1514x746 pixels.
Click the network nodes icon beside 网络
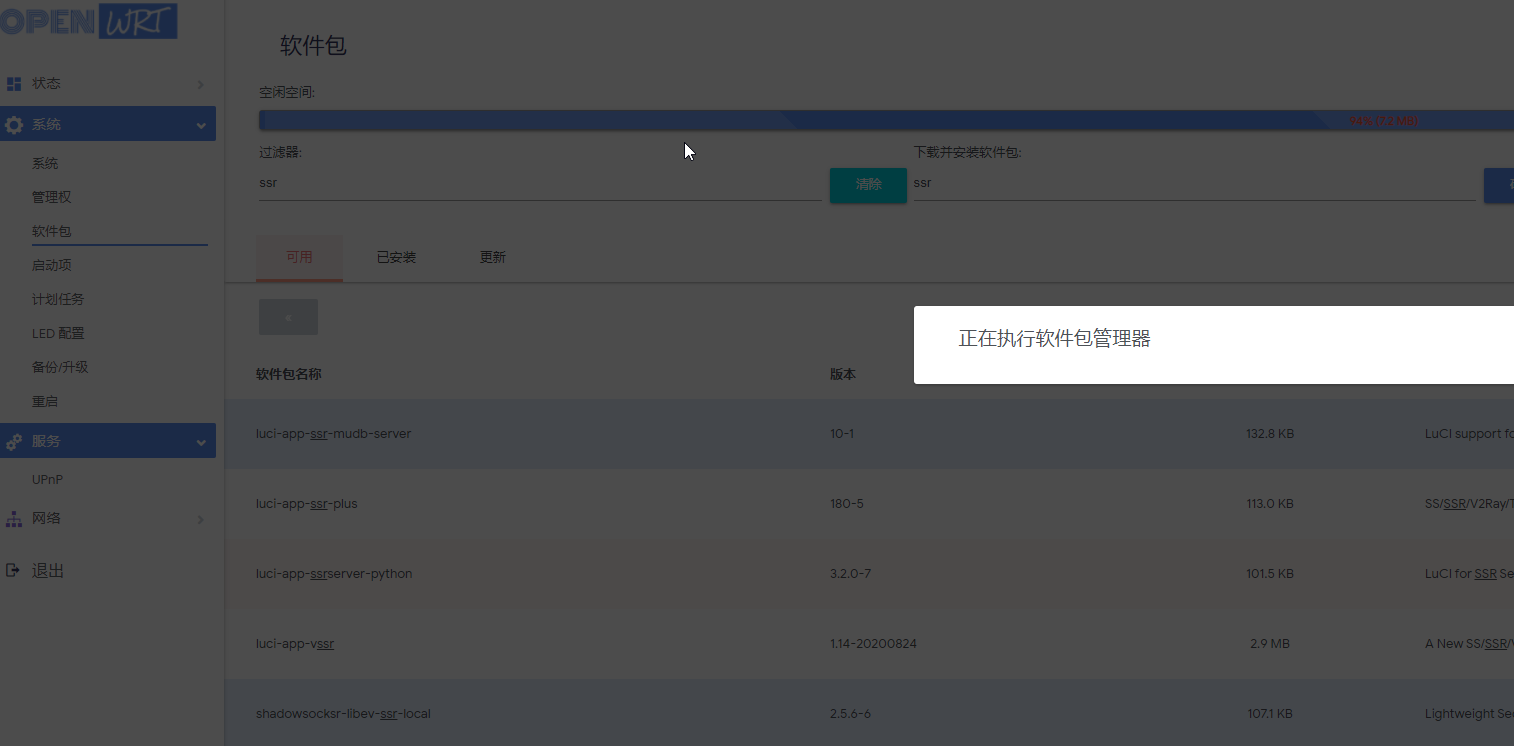tap(13, 518)
